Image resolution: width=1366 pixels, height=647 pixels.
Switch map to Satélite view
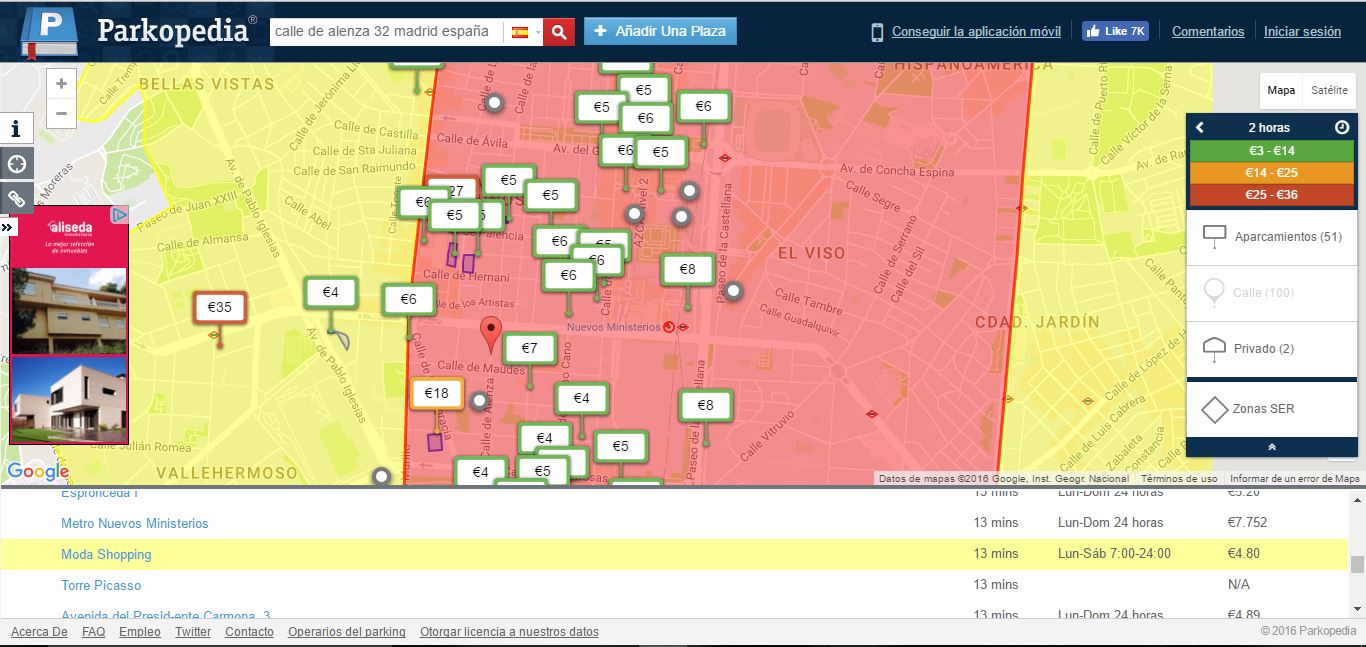coord(1329,90)
